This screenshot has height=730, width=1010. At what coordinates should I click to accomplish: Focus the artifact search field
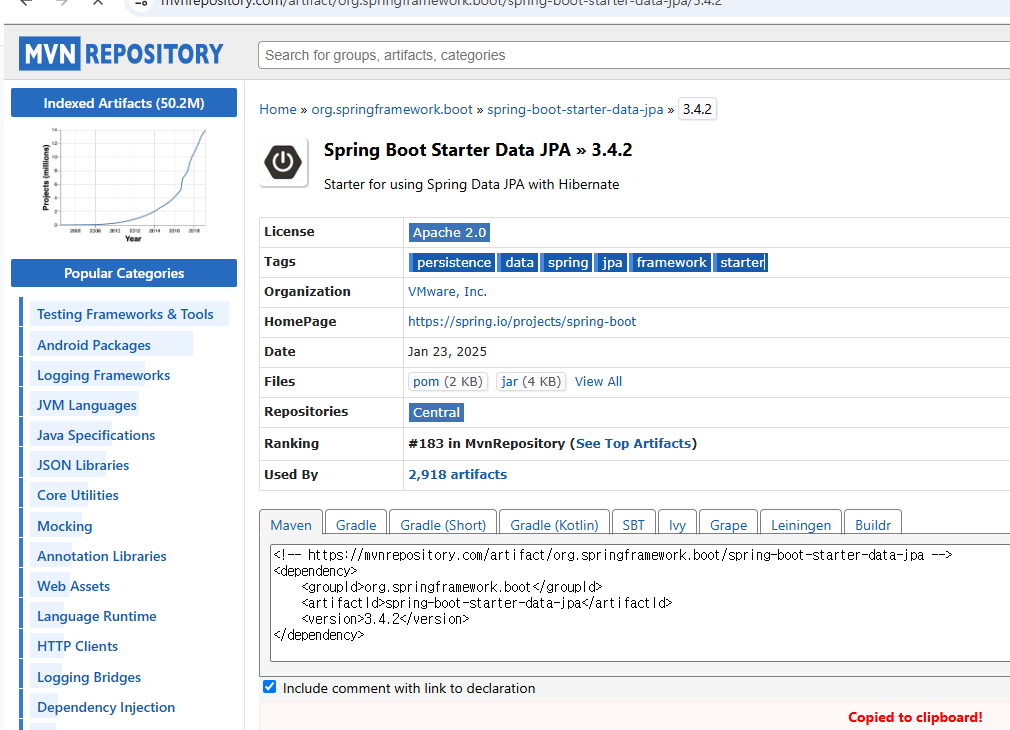(634, 55)
